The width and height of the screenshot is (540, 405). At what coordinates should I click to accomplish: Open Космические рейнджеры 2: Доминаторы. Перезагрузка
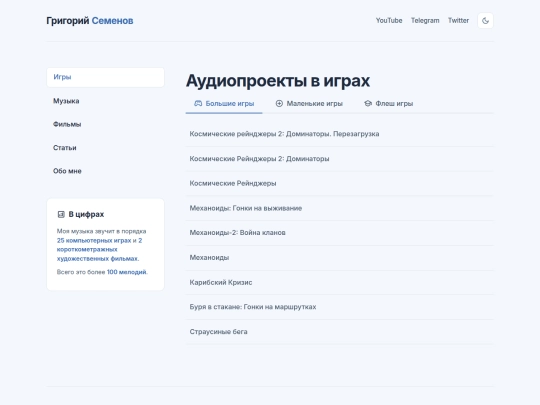point(340,134)
